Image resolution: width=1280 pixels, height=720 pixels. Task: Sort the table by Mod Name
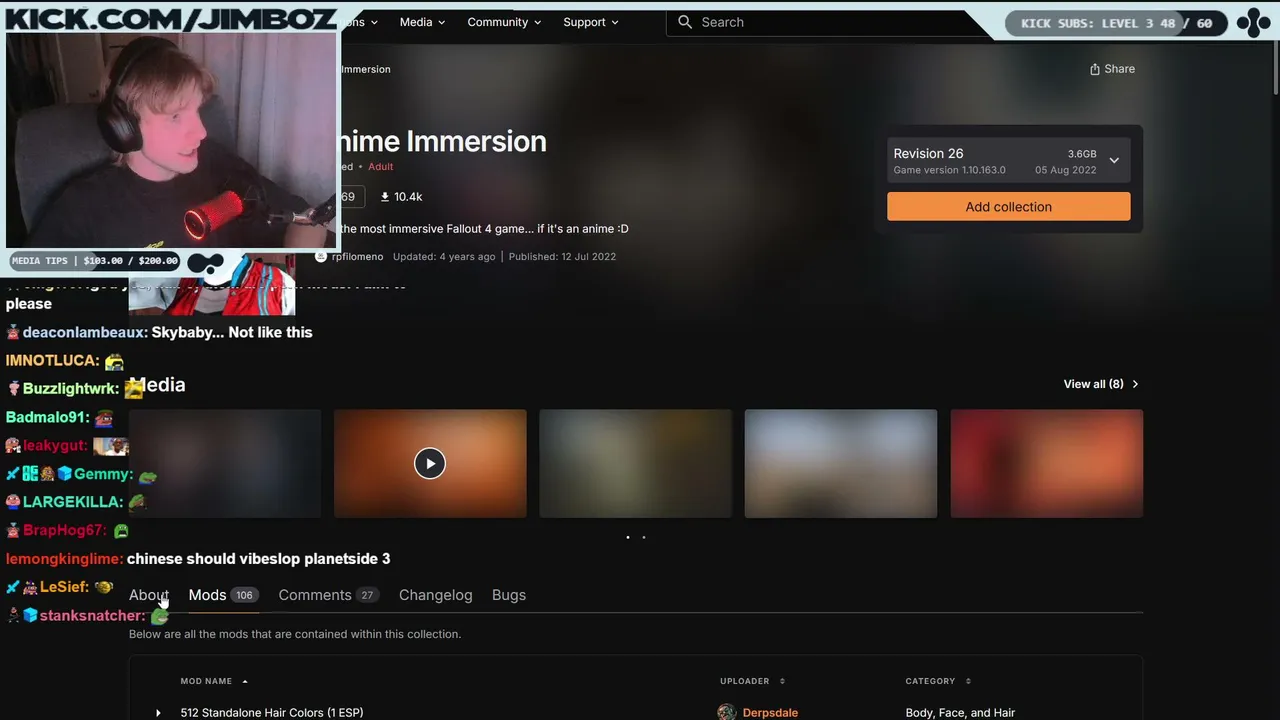pyautogui.click(x=214, y=681)
